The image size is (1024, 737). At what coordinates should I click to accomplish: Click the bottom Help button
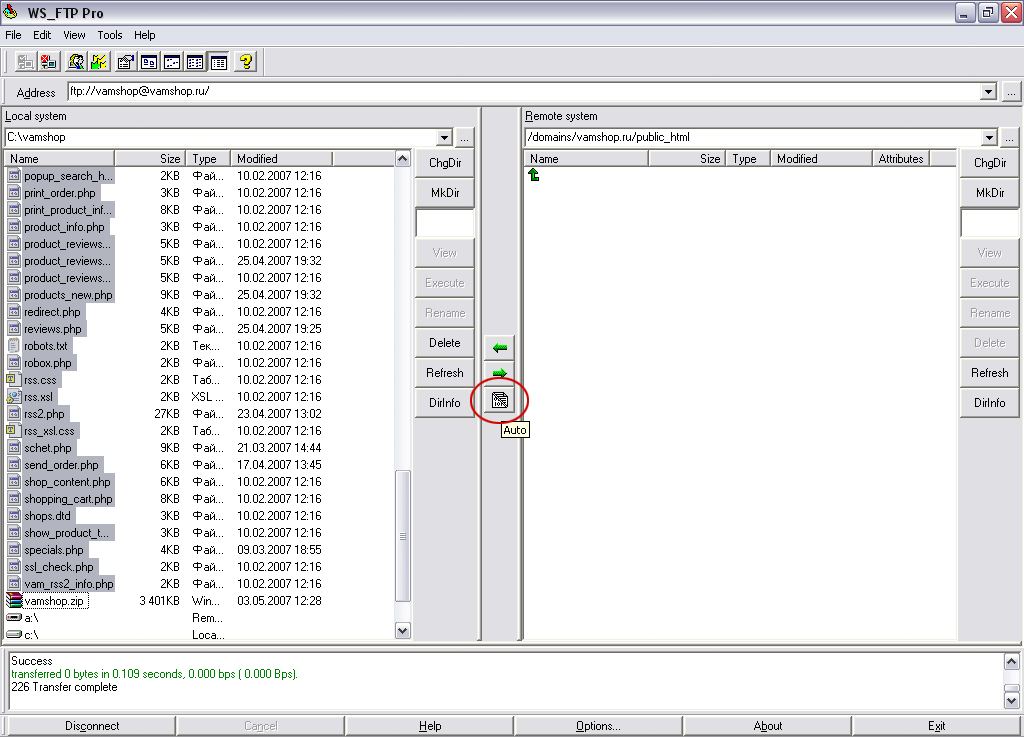coord(430,726)
